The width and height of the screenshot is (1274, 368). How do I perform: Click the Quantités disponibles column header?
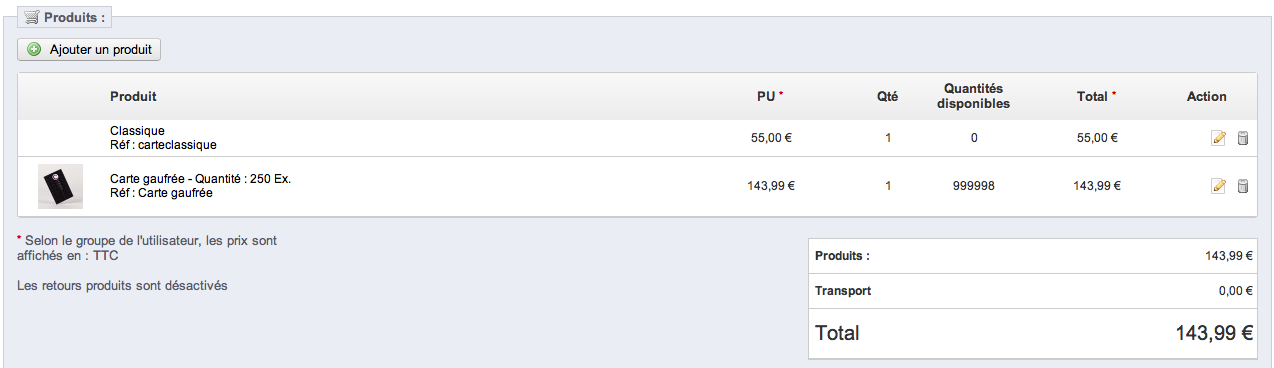(x=973, y=96)
